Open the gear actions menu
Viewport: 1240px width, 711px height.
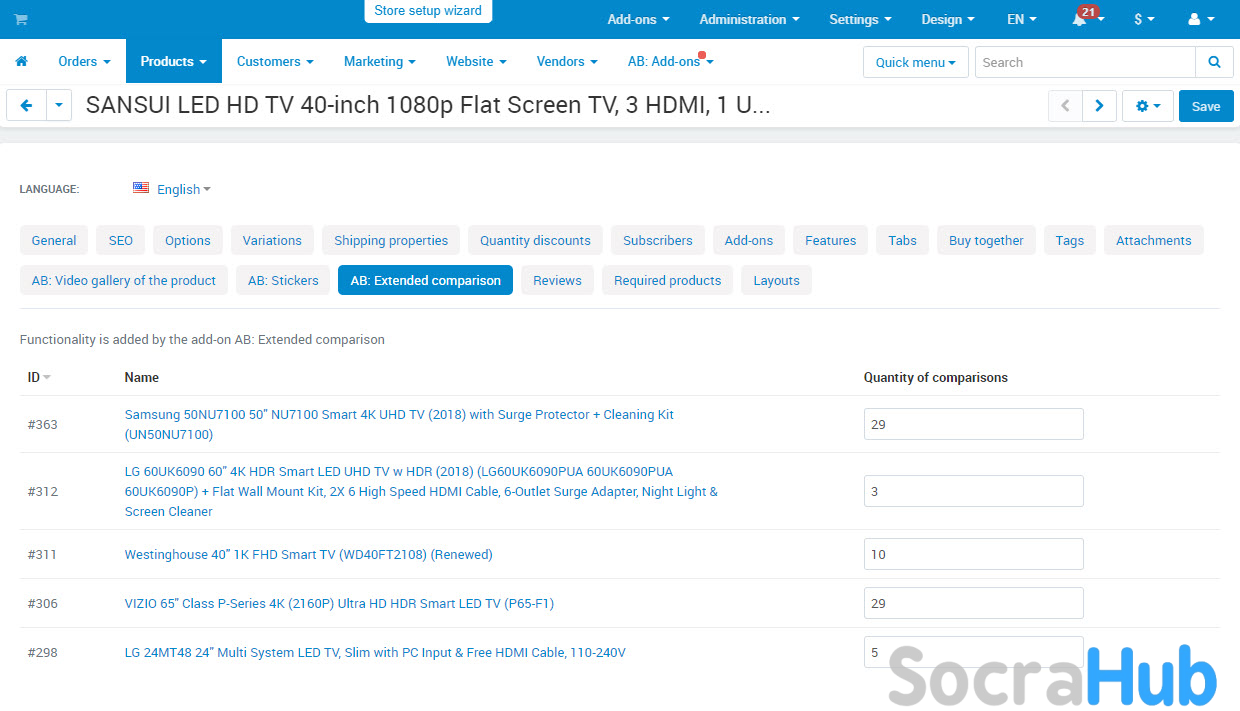(x=1148, y=106)
